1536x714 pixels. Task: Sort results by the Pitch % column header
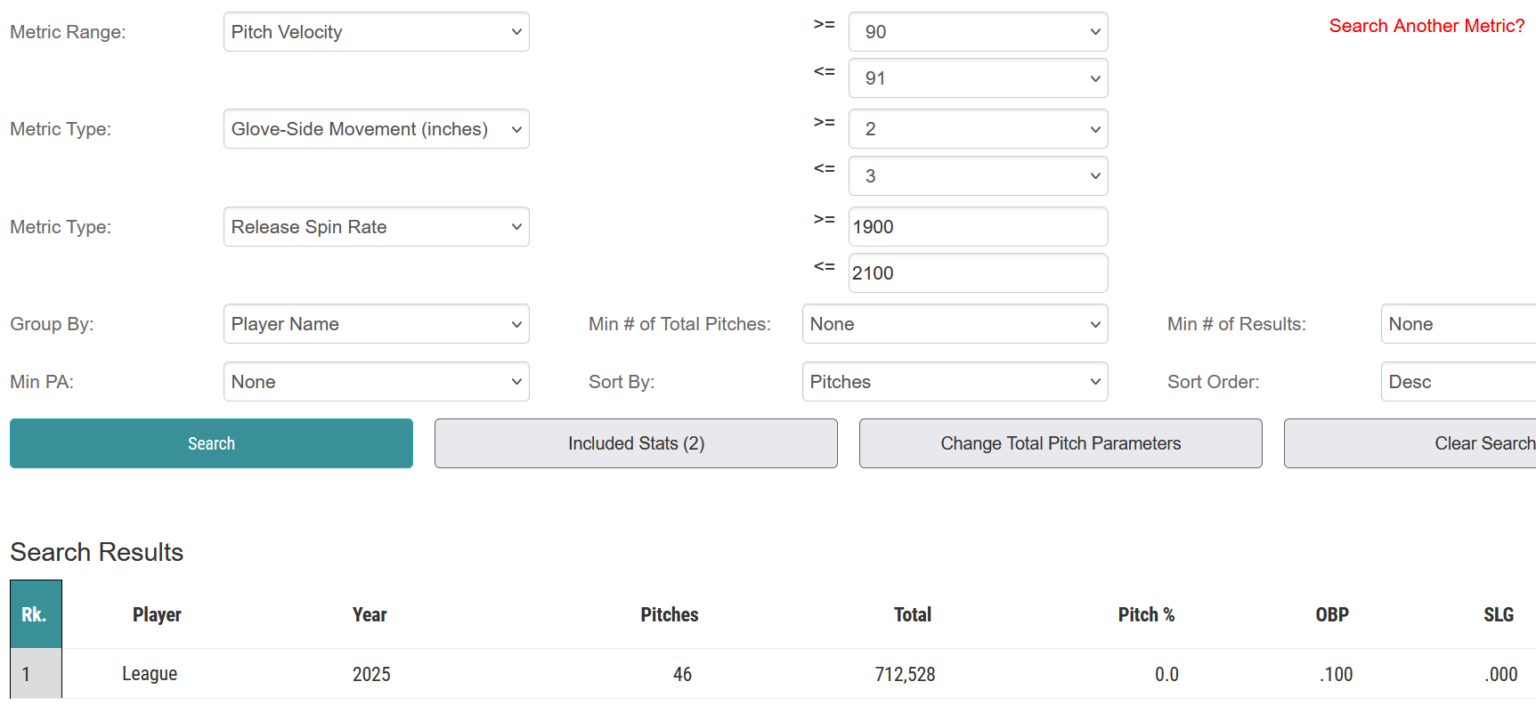point(1146,615)
